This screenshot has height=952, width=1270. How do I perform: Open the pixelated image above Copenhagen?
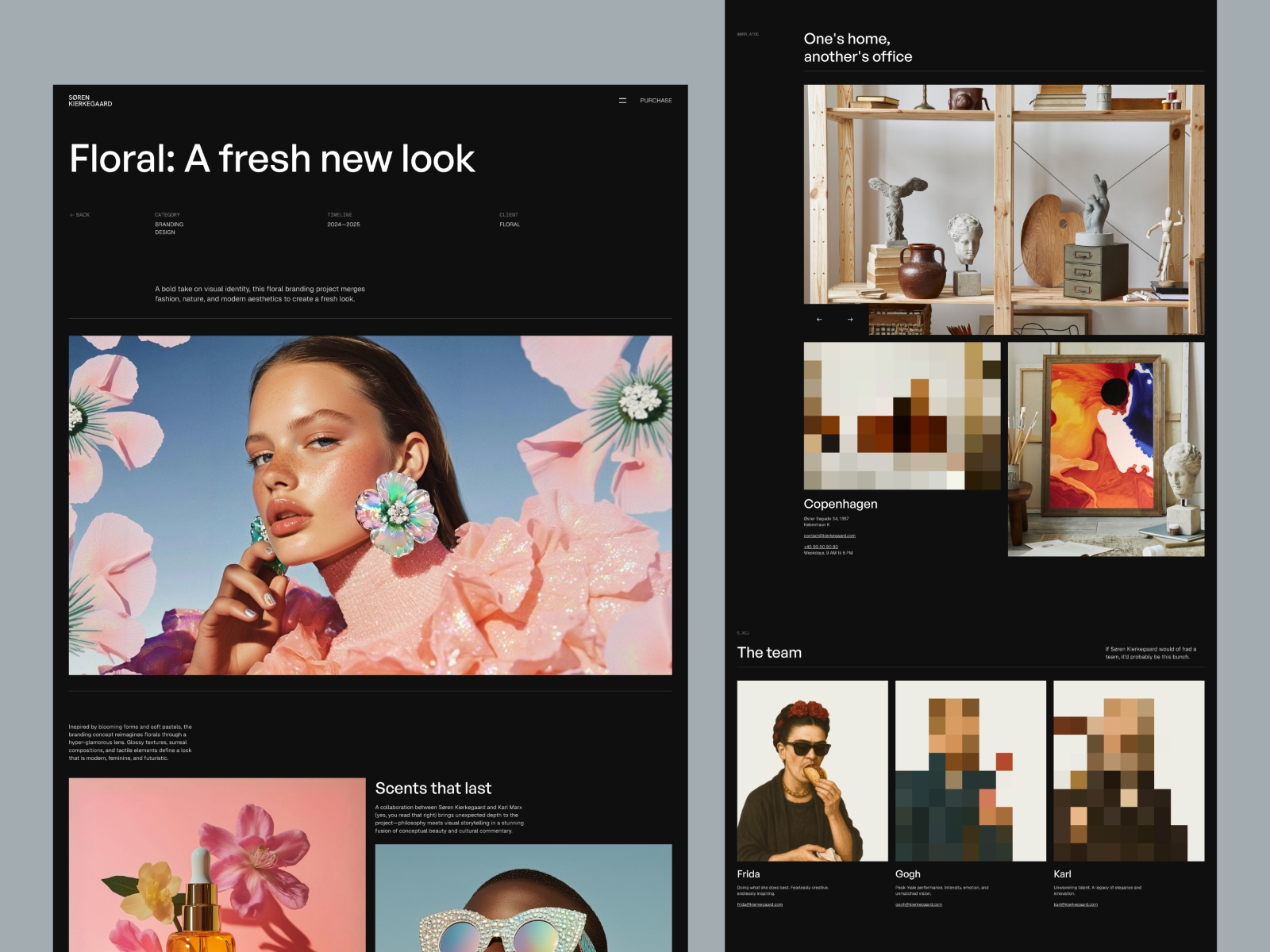[x=902, y=416]
